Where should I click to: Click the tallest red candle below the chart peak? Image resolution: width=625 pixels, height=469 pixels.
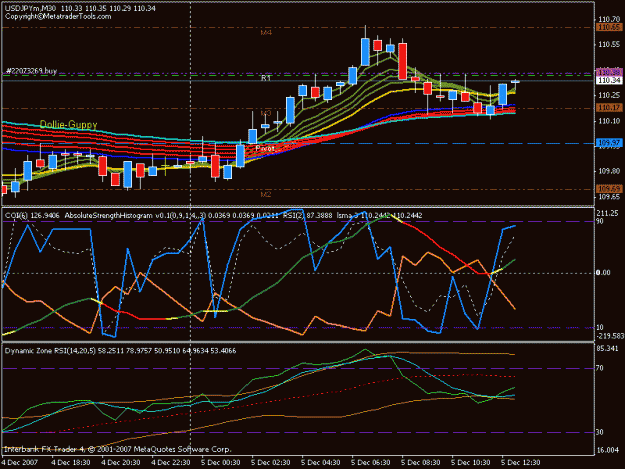pyautogui.click(x=403, y=61)
